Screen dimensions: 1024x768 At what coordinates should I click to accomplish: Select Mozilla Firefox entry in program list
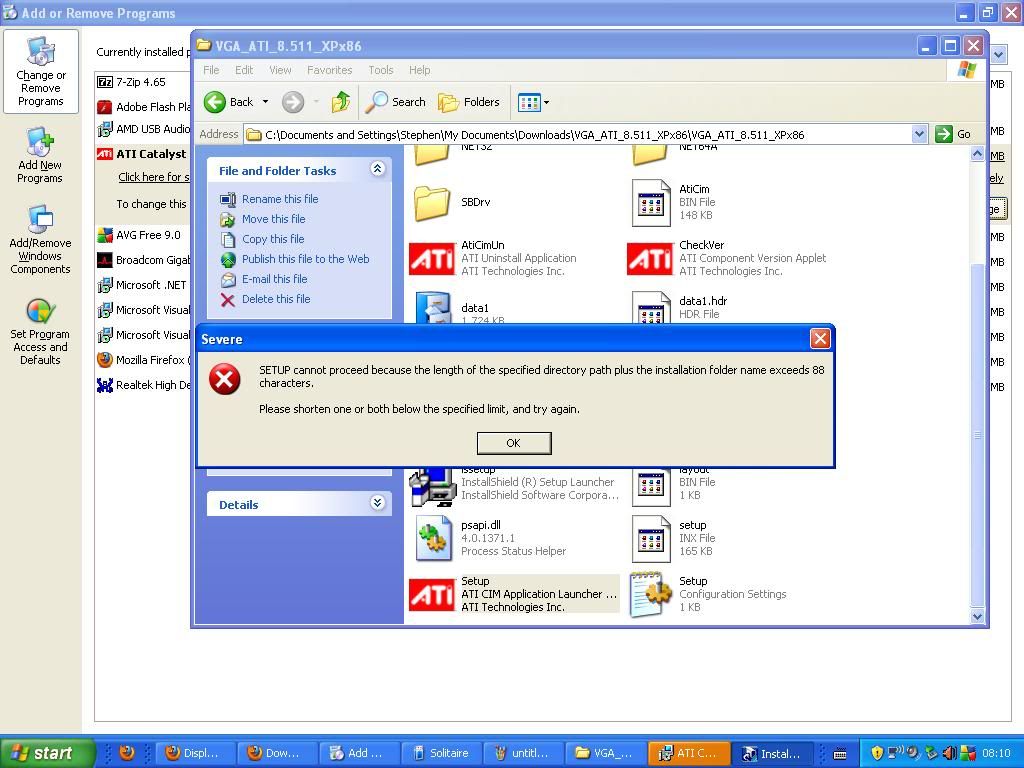point(144,360)
